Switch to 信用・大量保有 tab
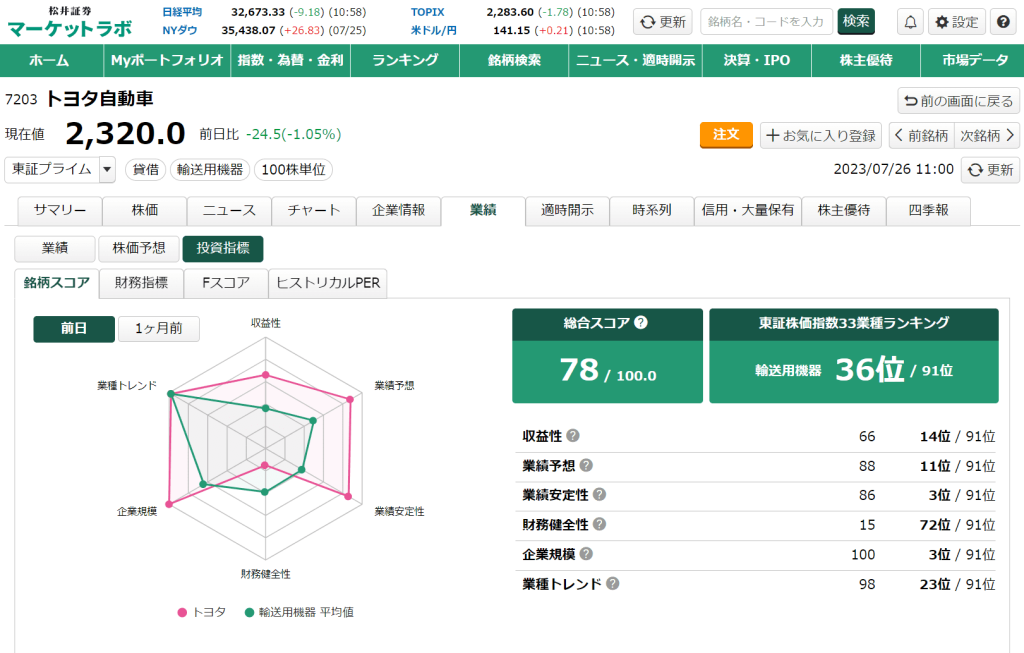This screenshot has width=1024, height=653. 748,210
